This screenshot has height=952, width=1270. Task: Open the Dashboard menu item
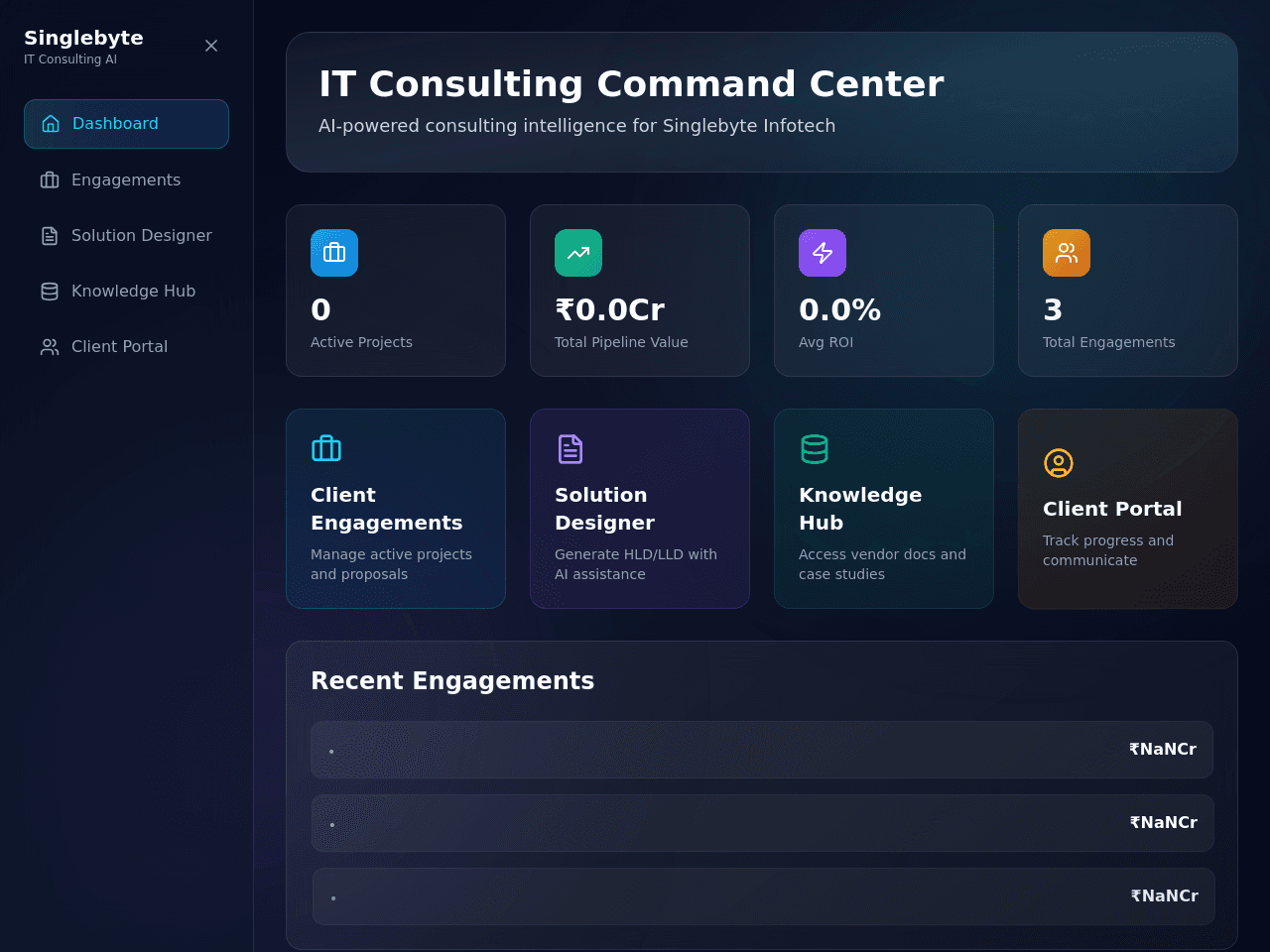pos(126,124)
